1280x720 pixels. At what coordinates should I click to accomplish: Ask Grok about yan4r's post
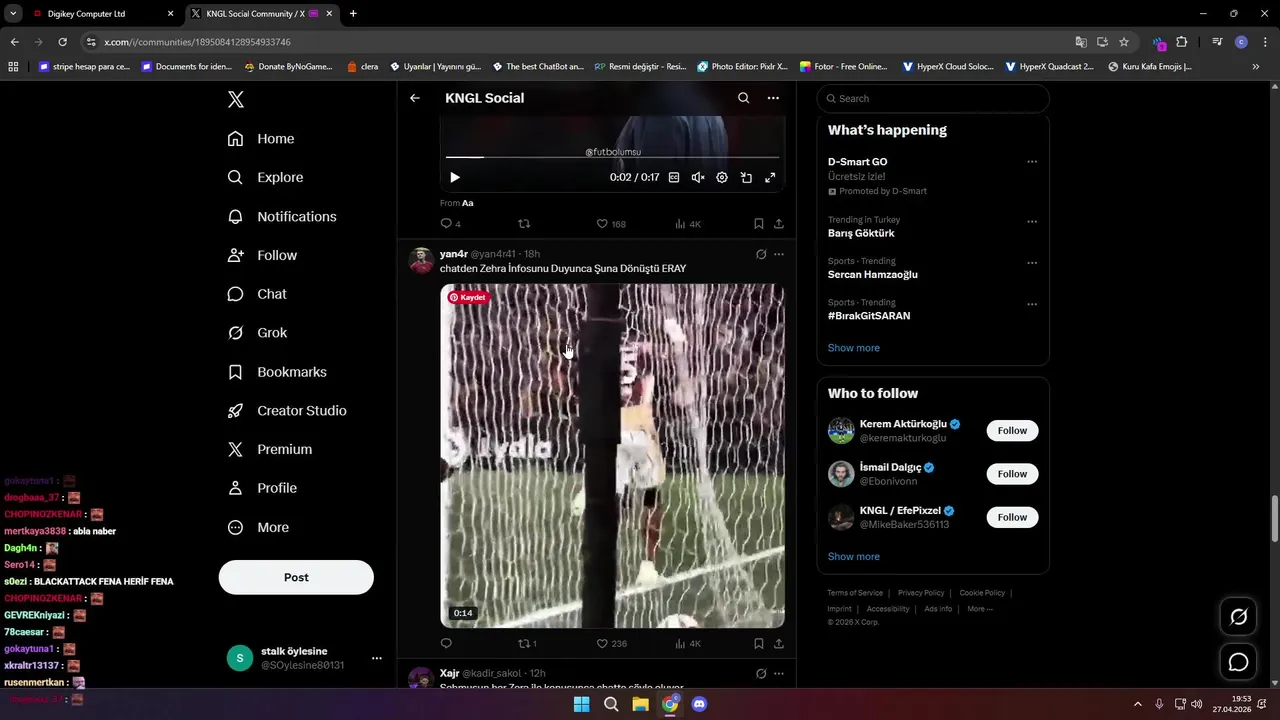pyautogui.click(x=761, y=254)
